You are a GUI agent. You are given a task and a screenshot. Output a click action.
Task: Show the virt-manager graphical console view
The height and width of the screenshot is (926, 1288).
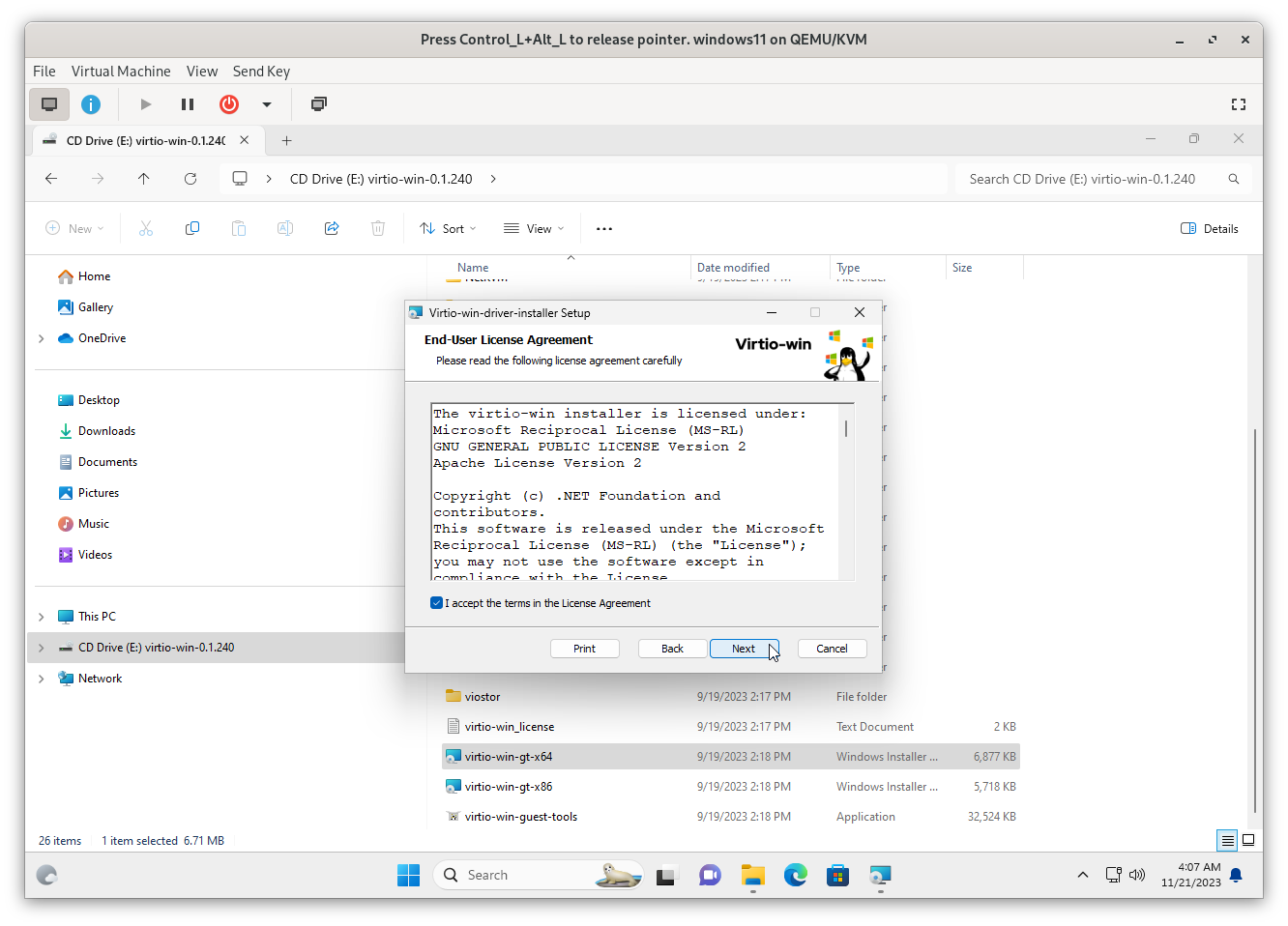[x=49, y=104]
